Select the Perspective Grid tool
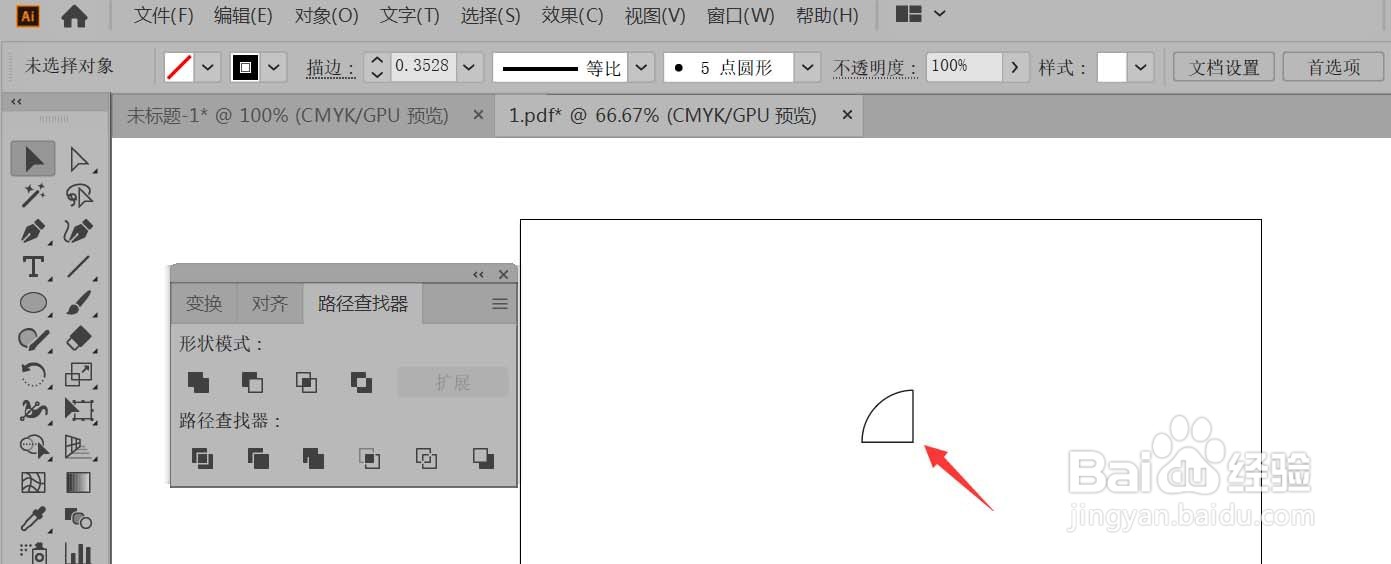Viewport: 1391px width, 564px height. [x=79, y=446]
